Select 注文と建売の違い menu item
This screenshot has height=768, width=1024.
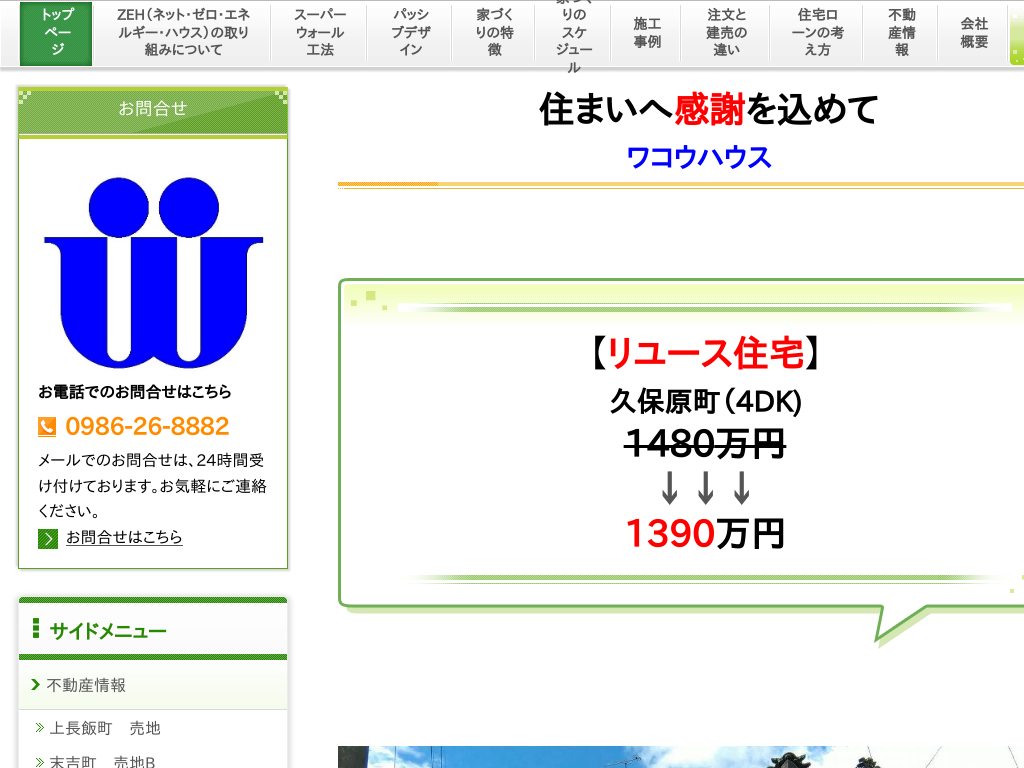pyautogui.click(x=726, y=33)
